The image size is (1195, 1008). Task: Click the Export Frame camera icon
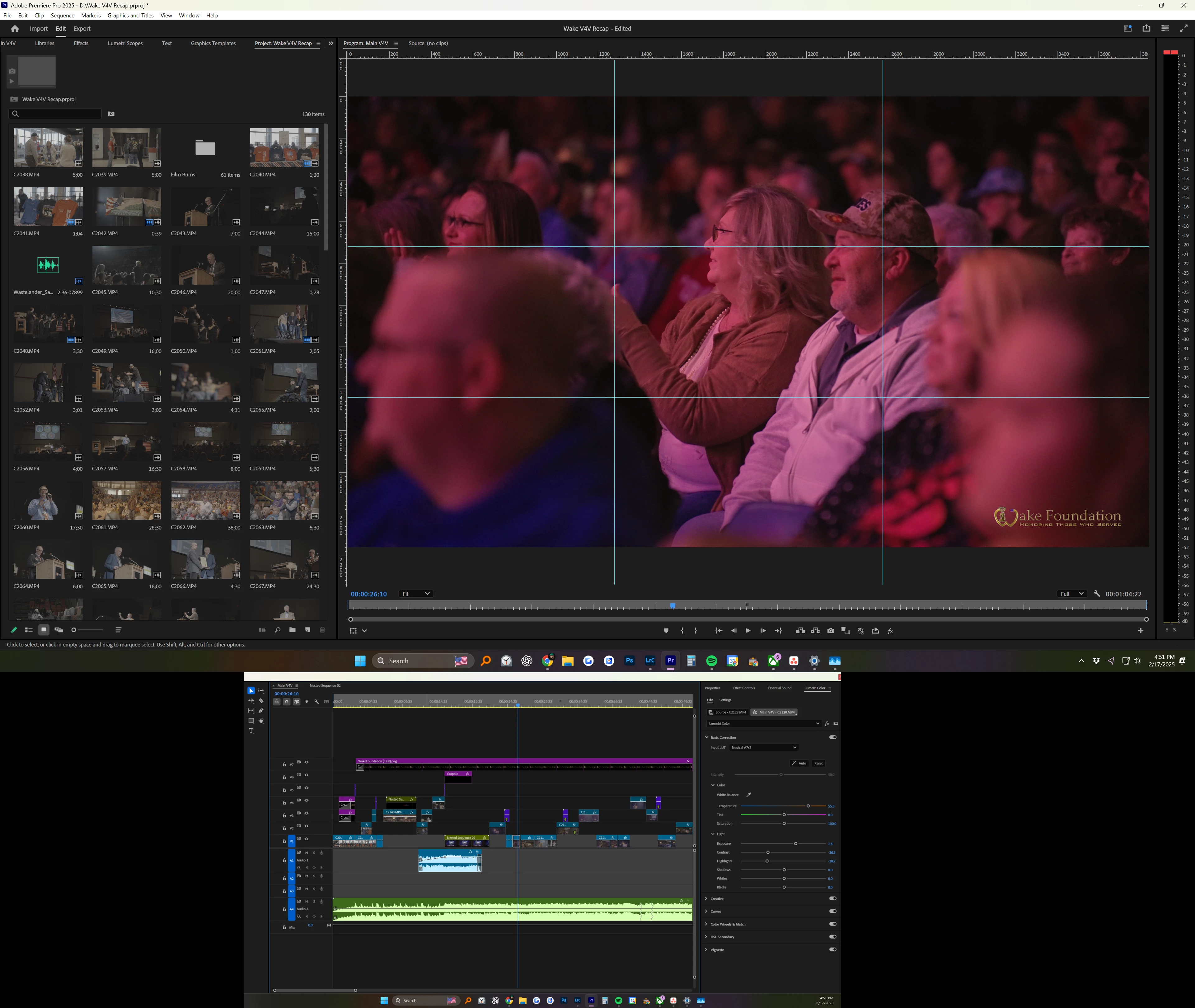coord(830,631)
